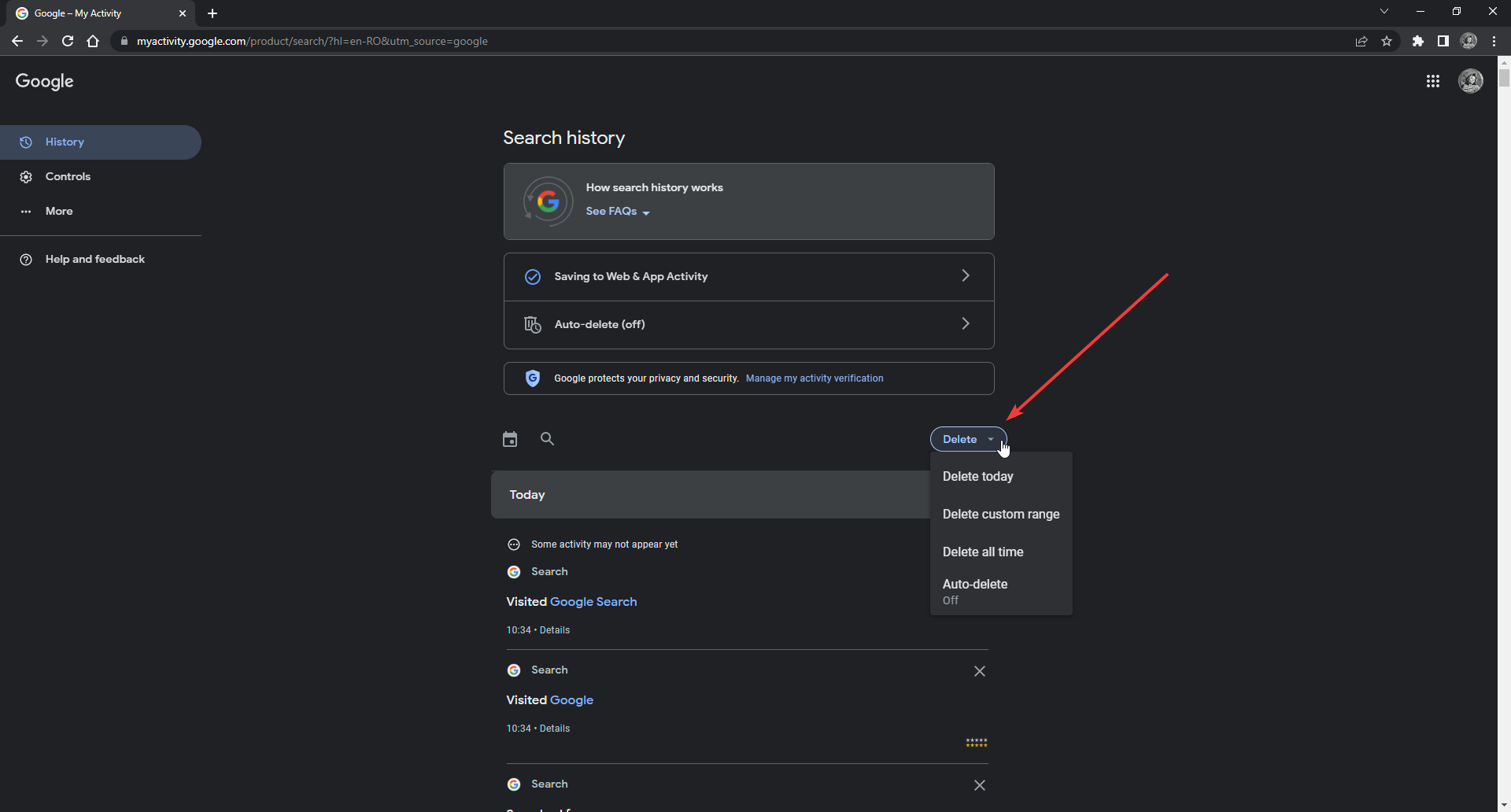Screen dimensions: 1511x812
Task: Open the Google apps grid
Action: tap(1432, 81)
